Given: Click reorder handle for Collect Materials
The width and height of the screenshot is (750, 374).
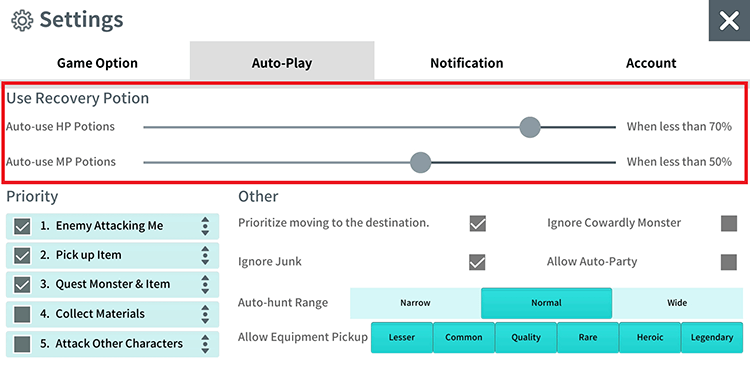Looking at the screenshot, I should pyautogui.click(x=205, y=314).
